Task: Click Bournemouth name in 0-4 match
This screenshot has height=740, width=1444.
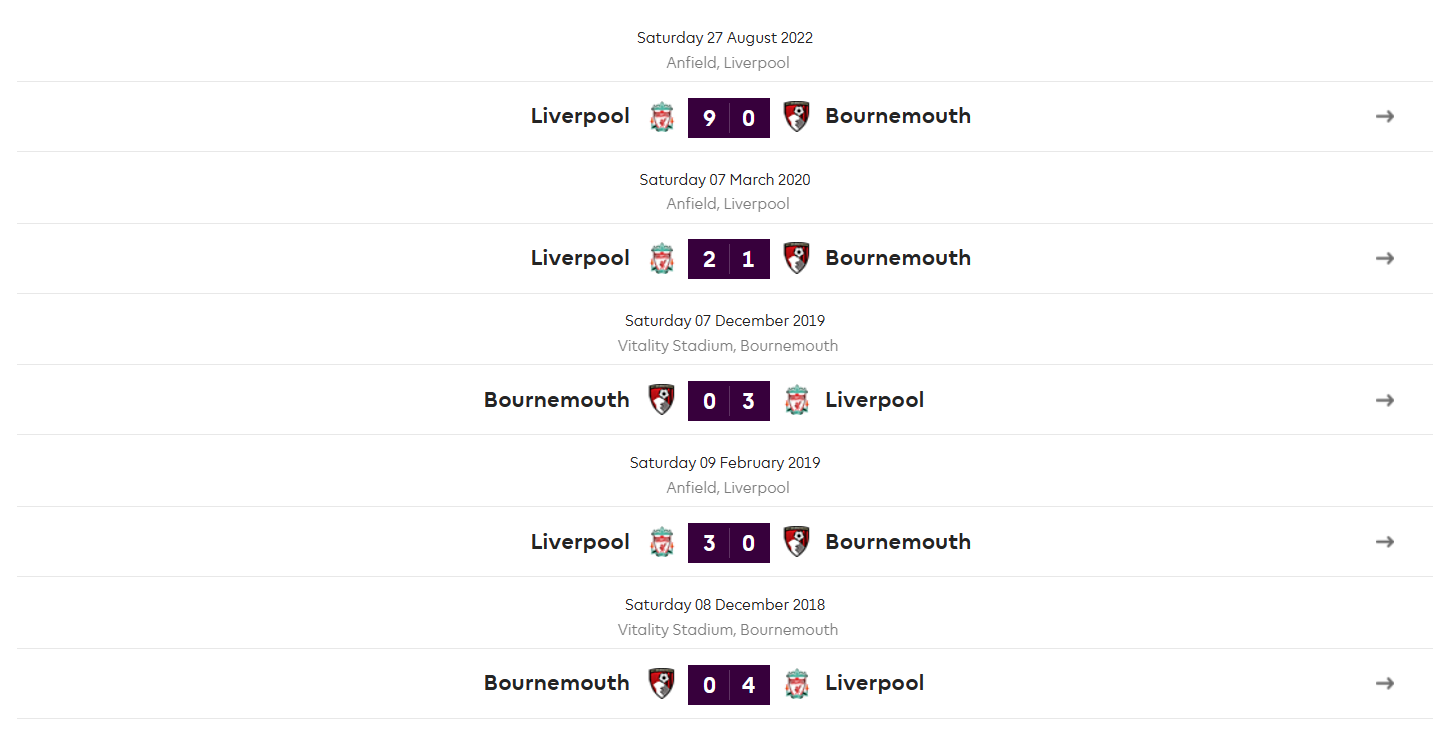Action: (x=557, y=683)
